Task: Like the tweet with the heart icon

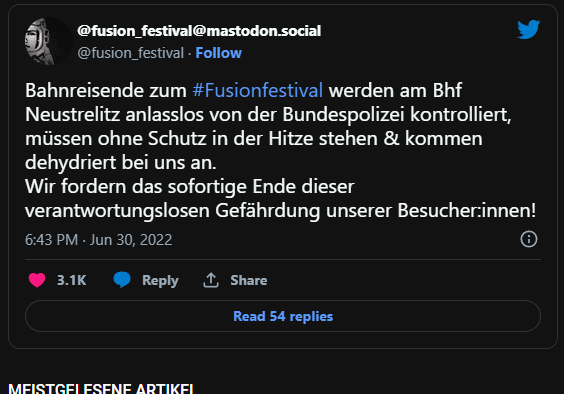Action: (37, 280)
